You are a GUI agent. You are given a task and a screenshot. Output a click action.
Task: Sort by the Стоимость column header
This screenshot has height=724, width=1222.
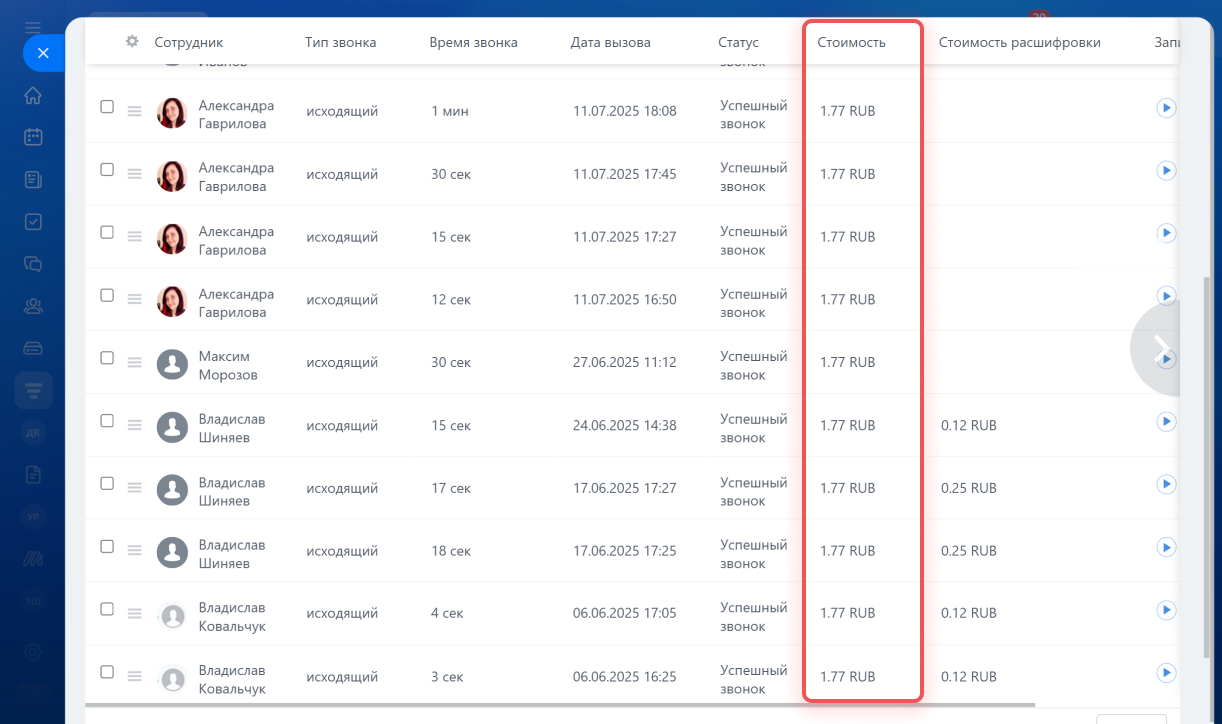[x=851, y=42]
